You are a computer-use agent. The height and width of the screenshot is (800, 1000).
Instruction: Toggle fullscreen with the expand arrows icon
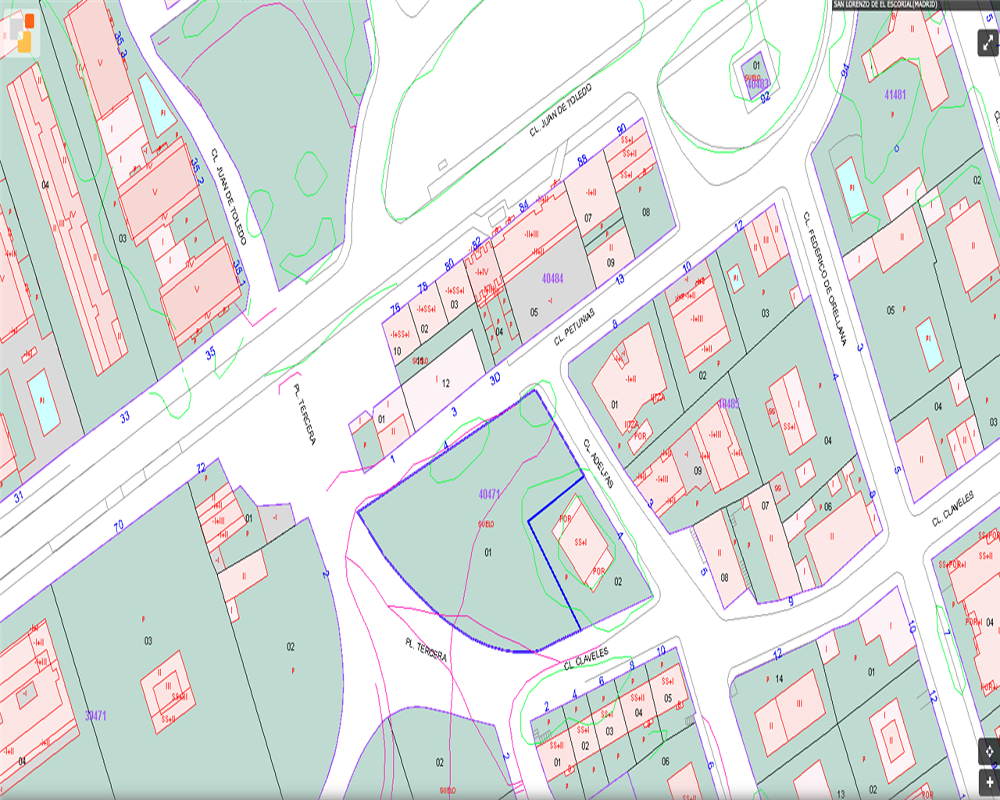coord(988,43)
